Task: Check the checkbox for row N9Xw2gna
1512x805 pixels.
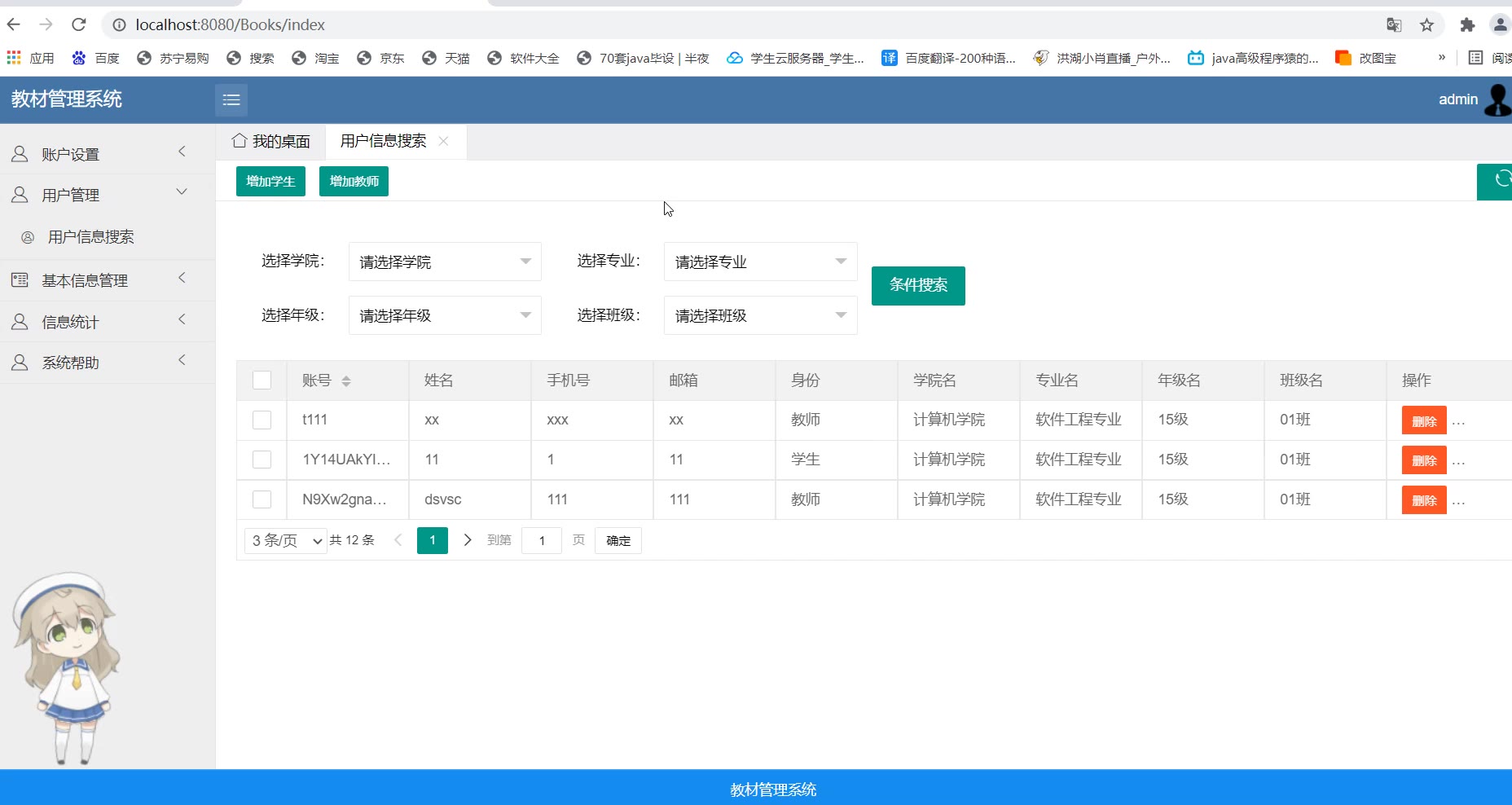Action: (262, 499)
